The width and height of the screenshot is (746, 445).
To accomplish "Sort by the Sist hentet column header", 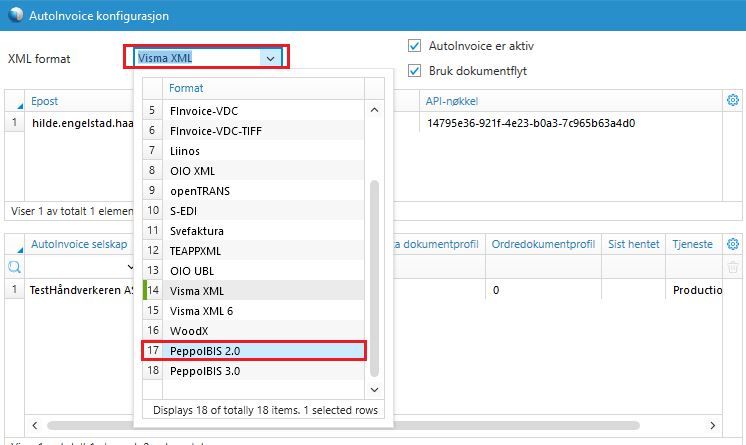I will point(633,244).
